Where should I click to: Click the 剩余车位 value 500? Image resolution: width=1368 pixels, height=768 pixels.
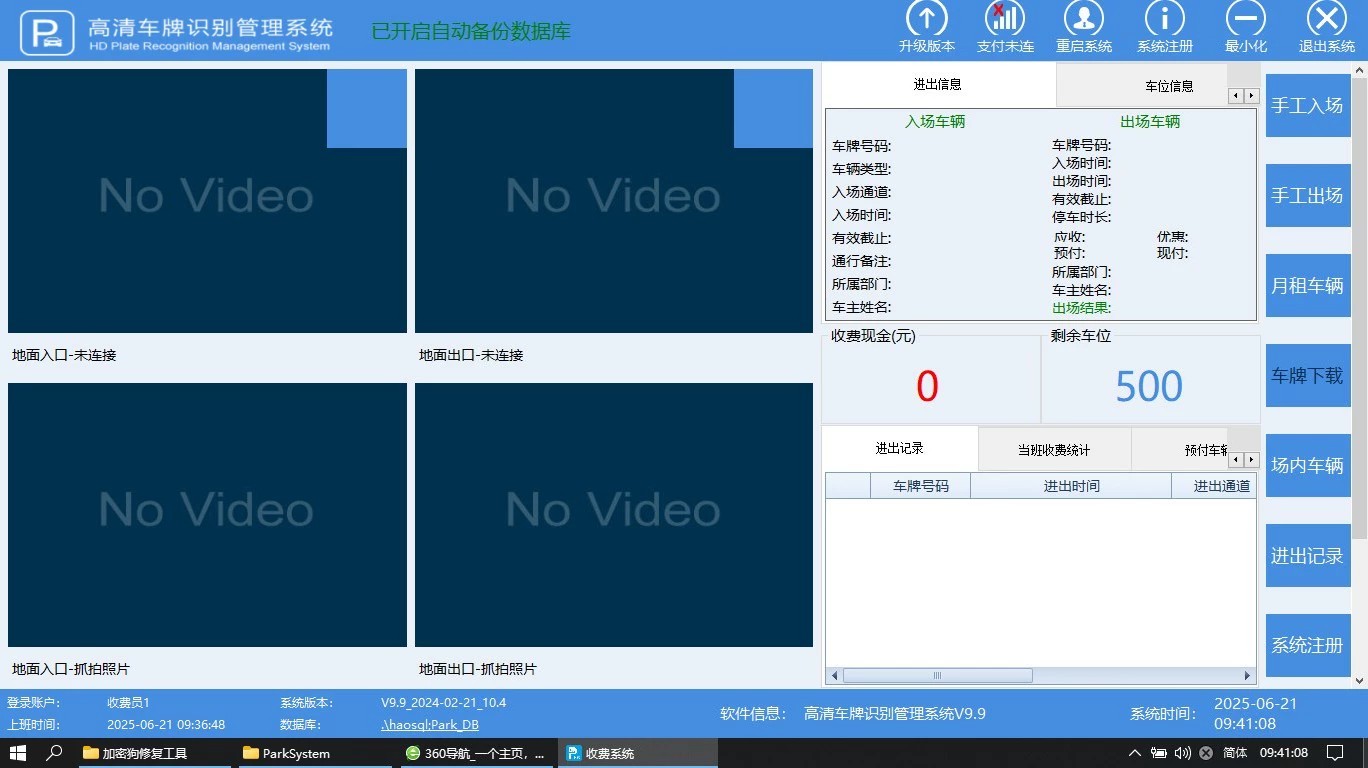point(1149,387)
